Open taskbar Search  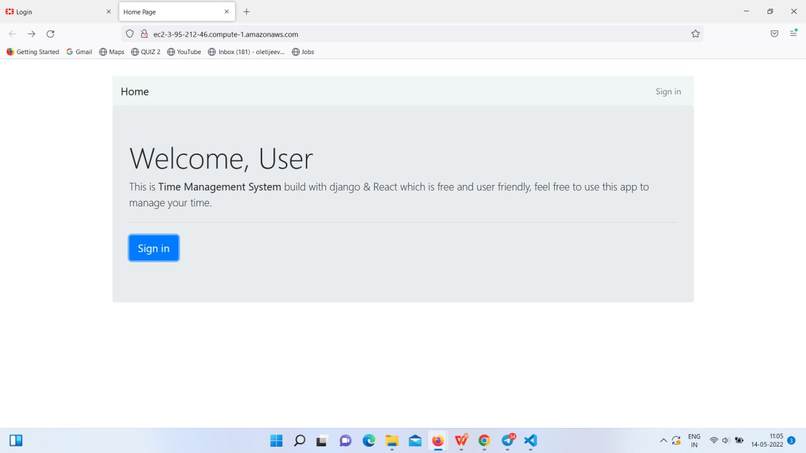(299, 441)
